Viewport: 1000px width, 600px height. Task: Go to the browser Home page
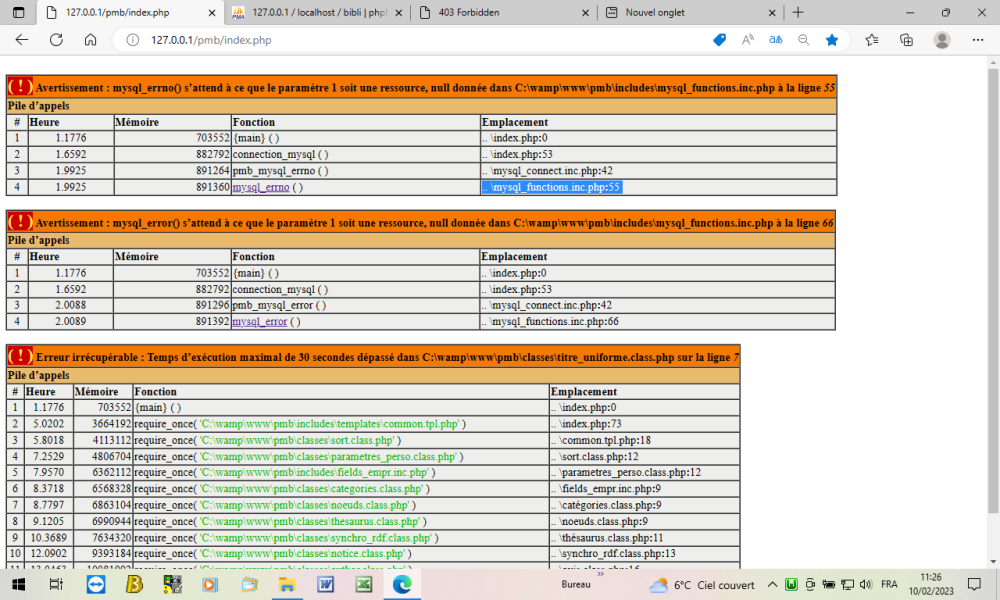coord(90,40)
